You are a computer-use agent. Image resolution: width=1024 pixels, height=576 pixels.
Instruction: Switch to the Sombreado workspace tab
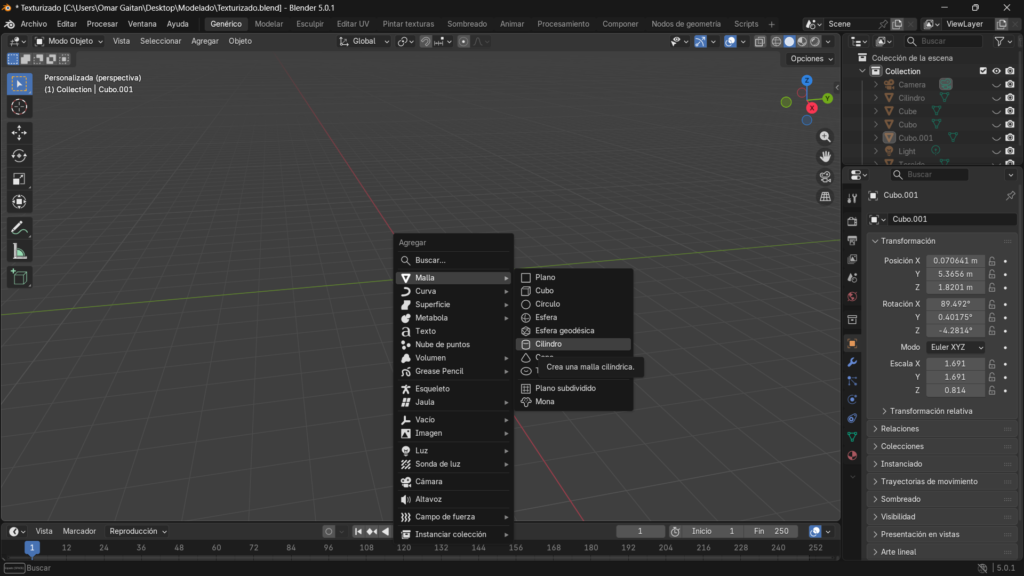pyautogui.click(x=467, y=23)
